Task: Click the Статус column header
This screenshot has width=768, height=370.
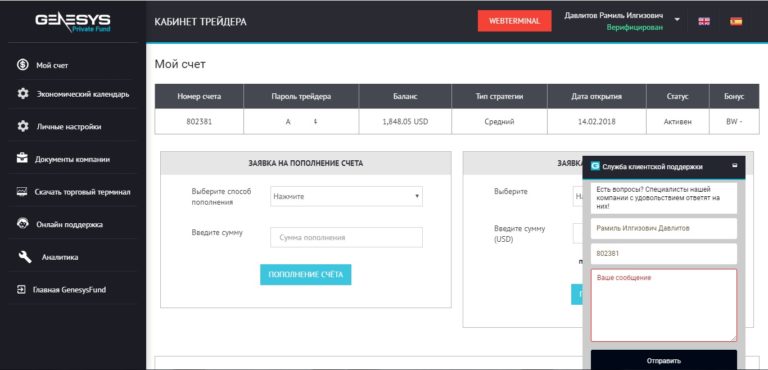Action: coord(678,97)
